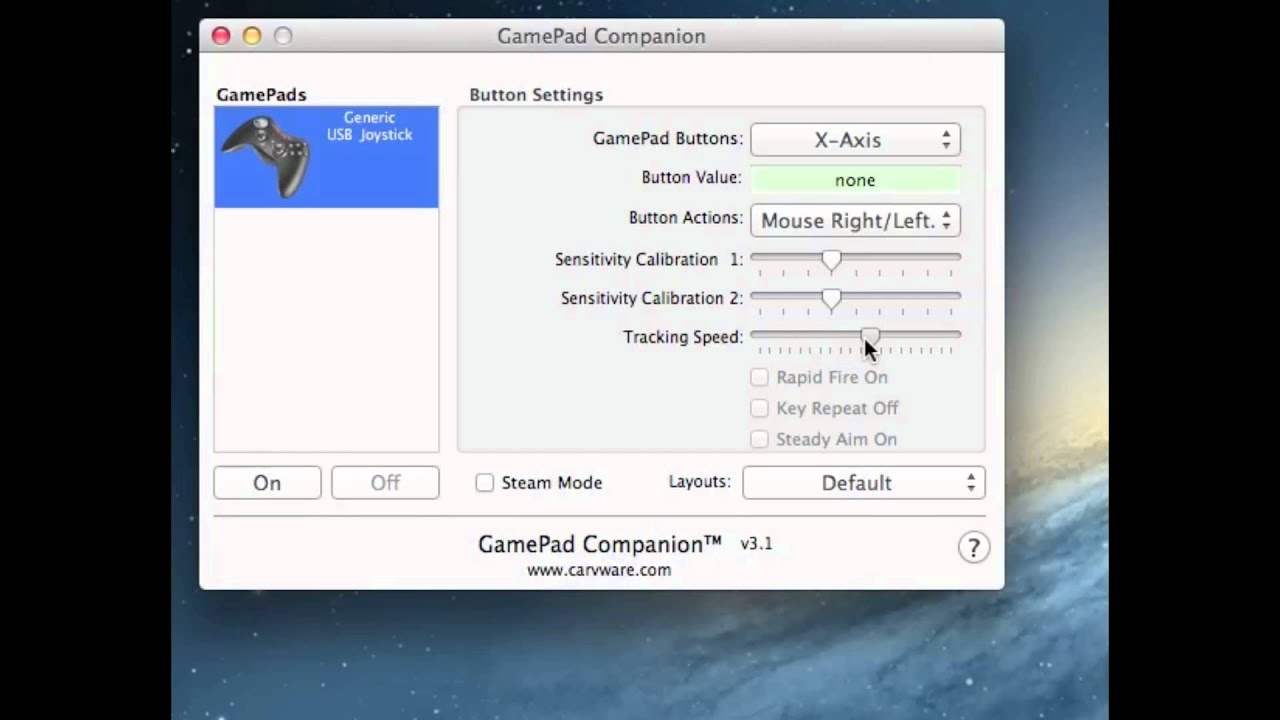Viewport: 1280px width, 720px height.
Task: Toggle the Rapid Fire On checkbox
Action: 760,377
